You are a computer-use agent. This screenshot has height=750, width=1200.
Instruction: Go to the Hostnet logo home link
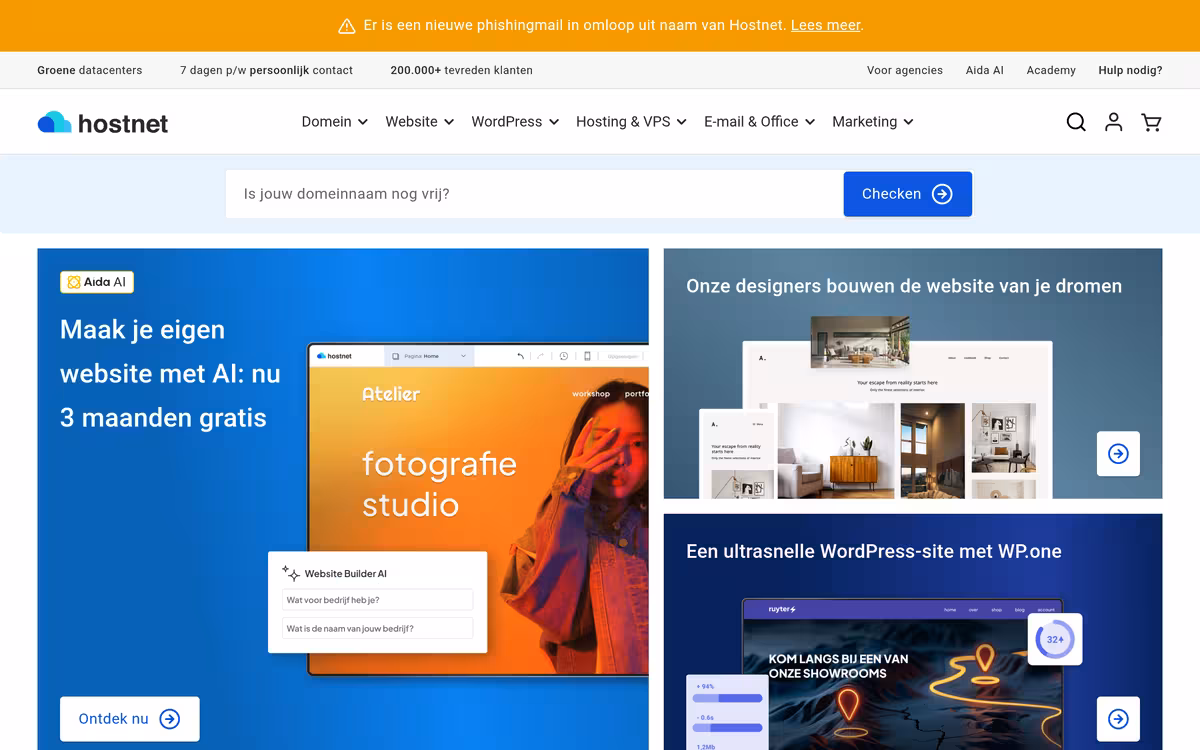[x=103, y=123]
